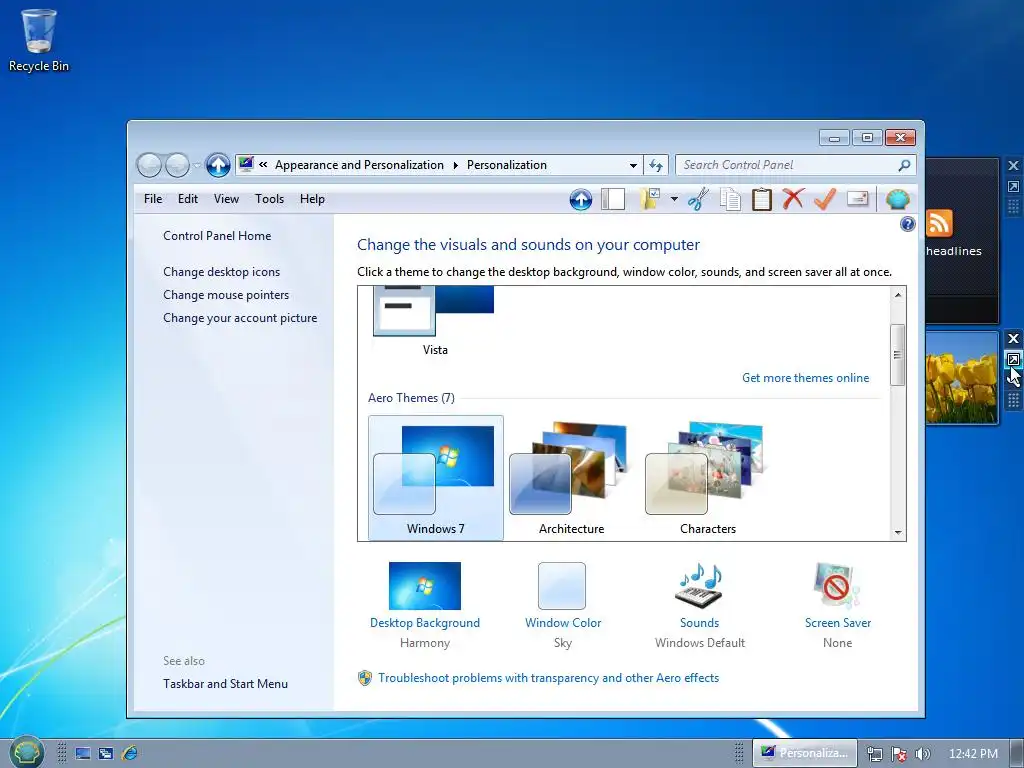
Task: Click the Forward navigation button
Action: tap(177, 165)
